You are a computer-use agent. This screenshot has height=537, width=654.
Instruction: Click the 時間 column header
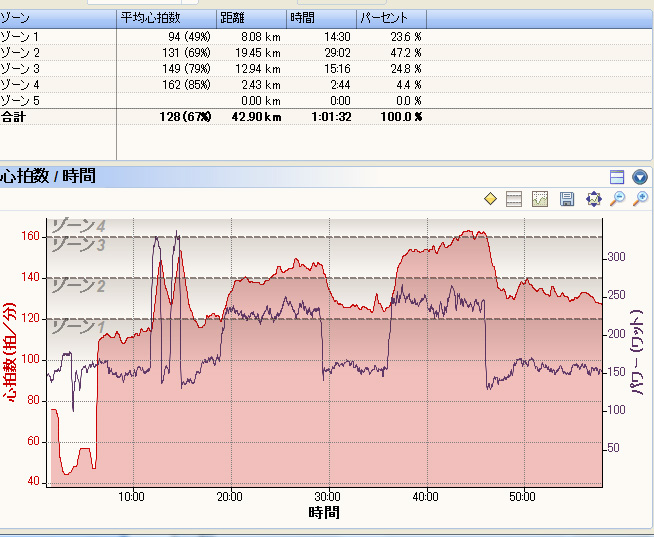click(x=322, y=18)
